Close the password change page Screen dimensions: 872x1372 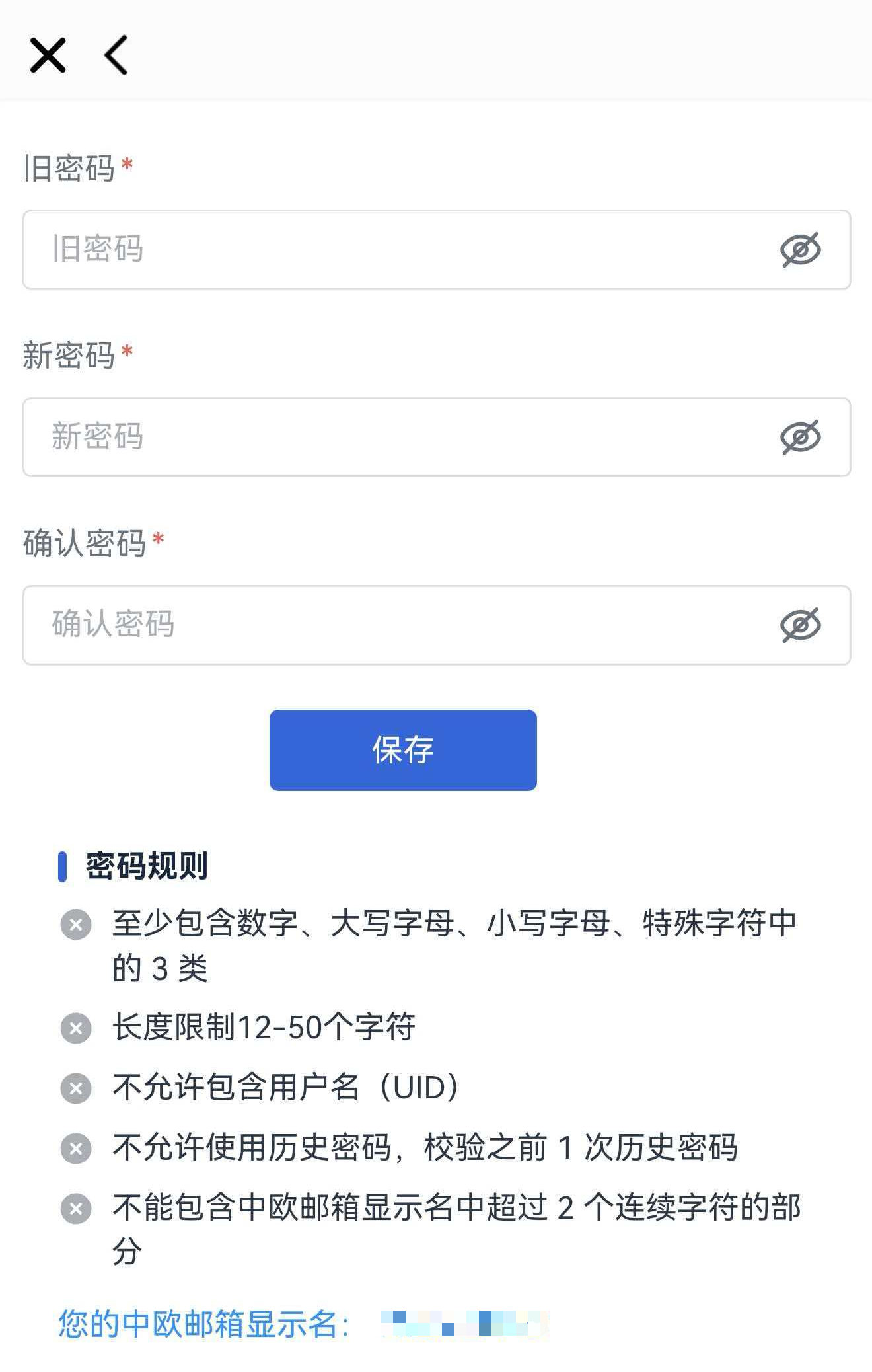point(48,55)
